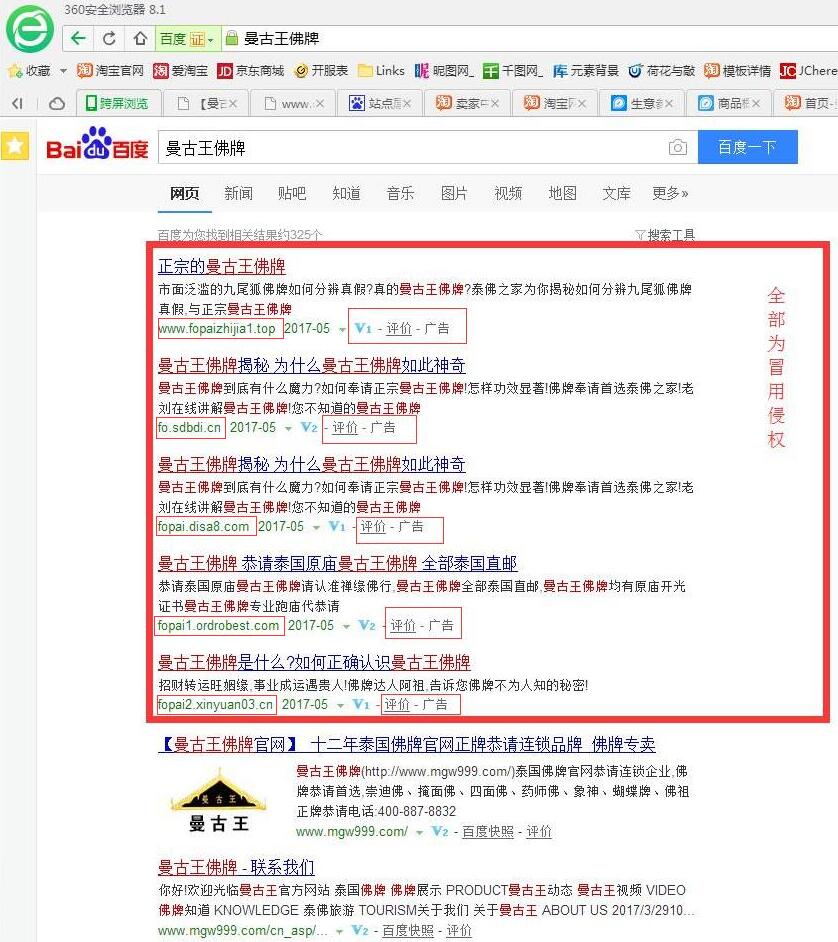The image size is (838, 942).
Task: Expand dropdown arrow beside www.mgw999.com/ result
Action: coord(420,832)
